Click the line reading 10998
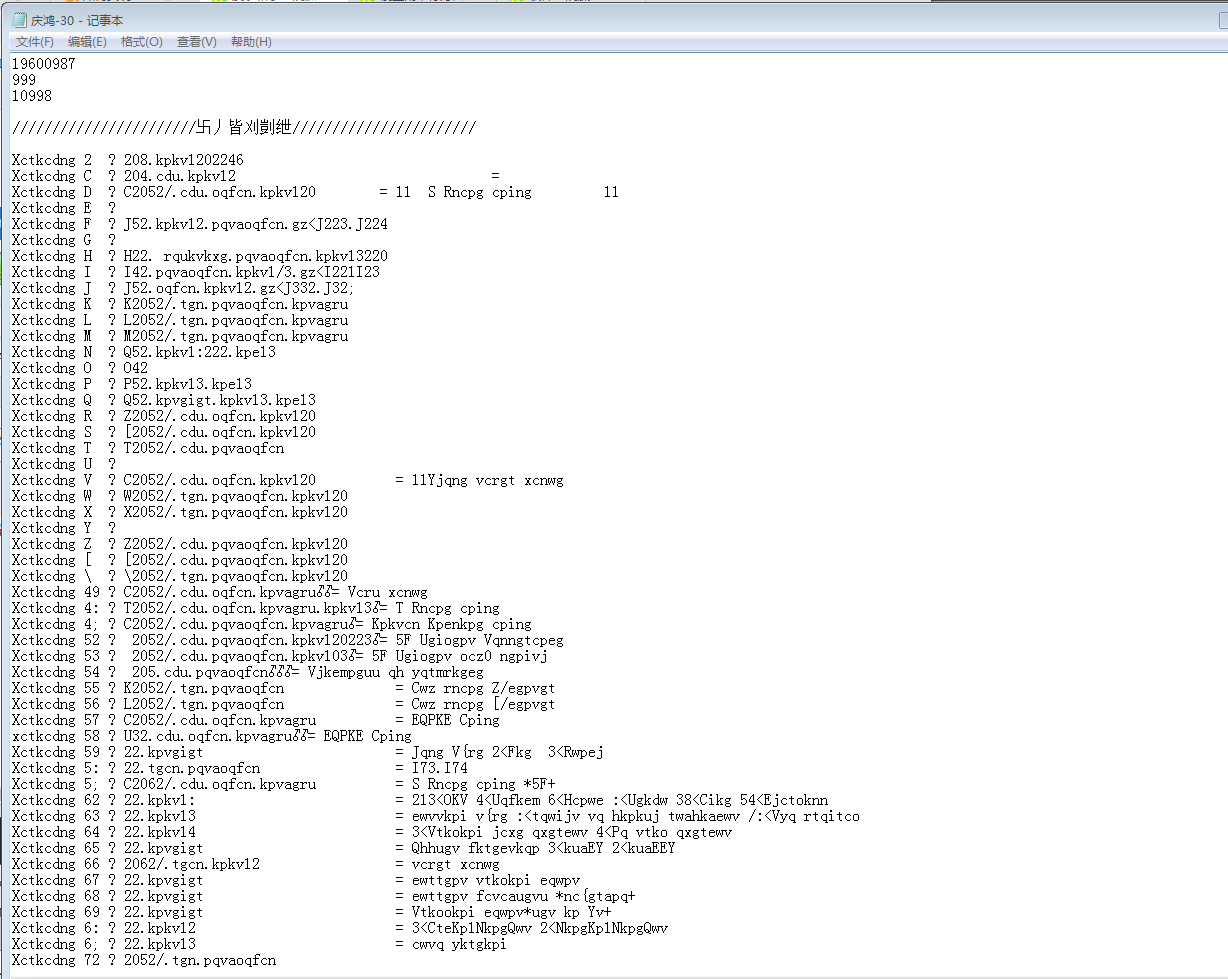This screenshot has width=1228, height=979. point(32,96)
